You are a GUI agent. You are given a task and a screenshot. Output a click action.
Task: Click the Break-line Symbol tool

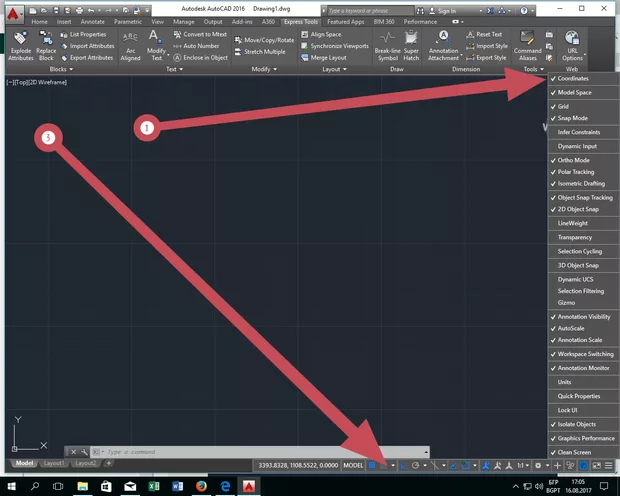click(387, 47)
